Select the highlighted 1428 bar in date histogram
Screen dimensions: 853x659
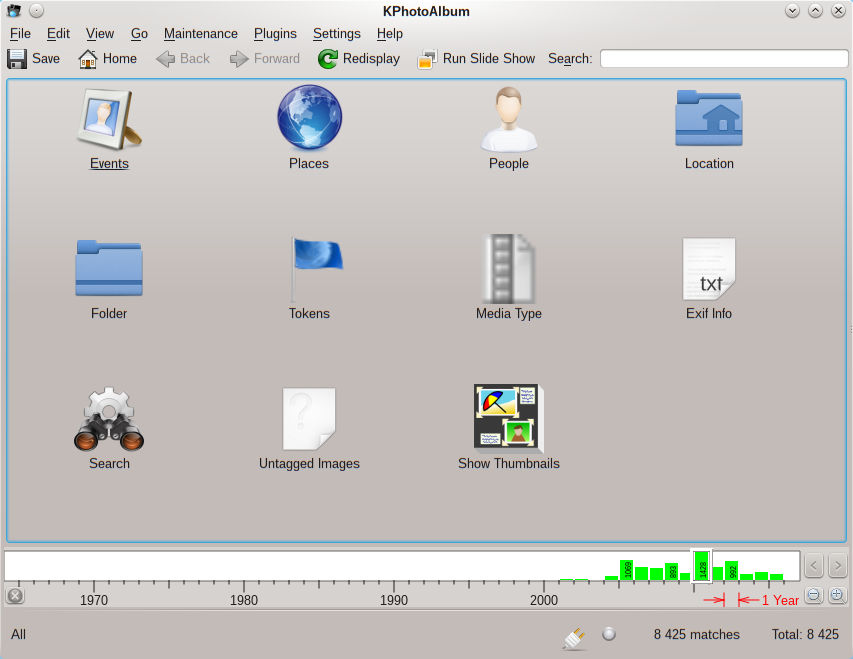[702, 566]
